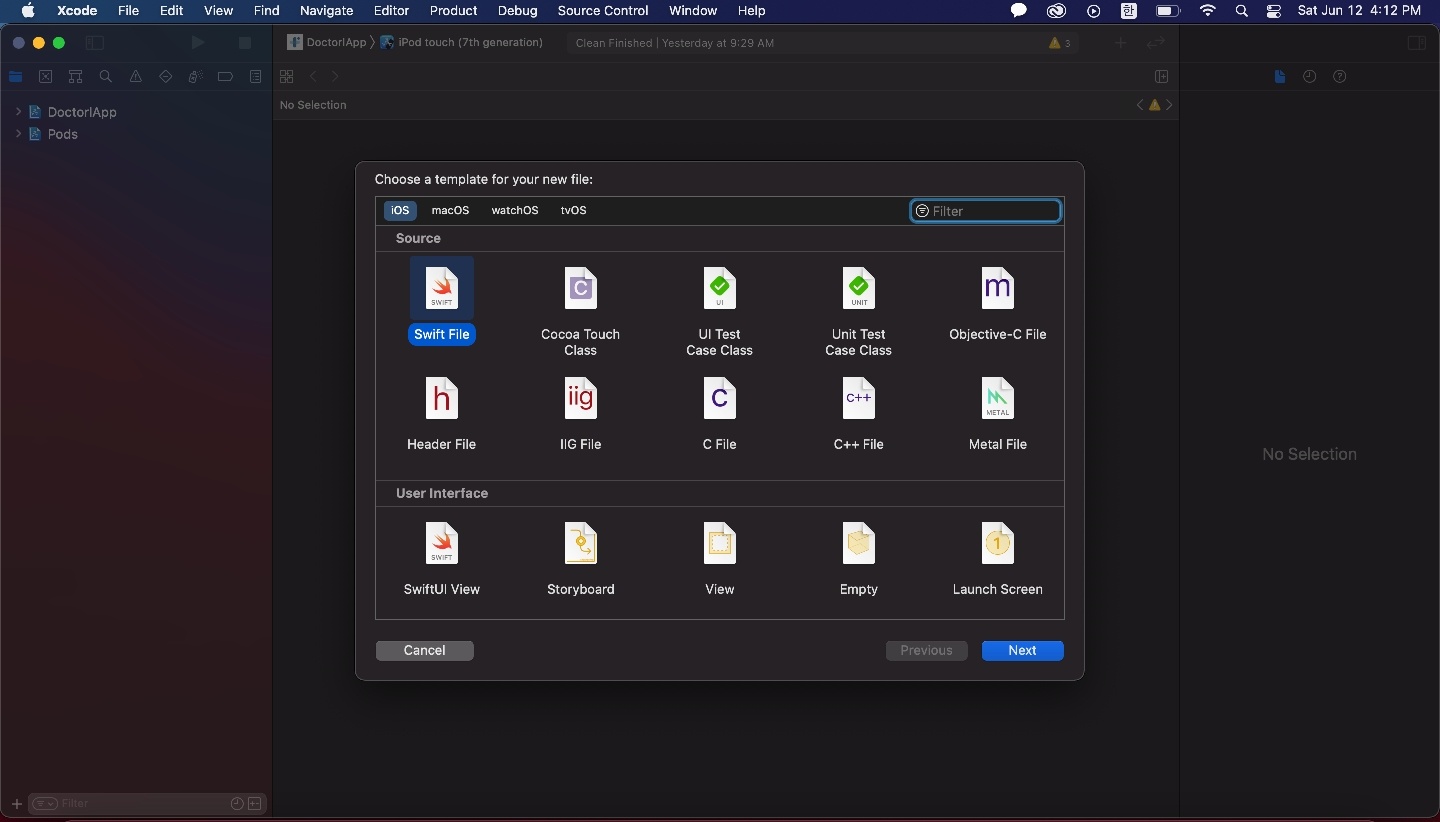This screenshot has height=822, width=1440.
Task: Open the Breakpoint navigator icon
Action: tap(225, 77)
